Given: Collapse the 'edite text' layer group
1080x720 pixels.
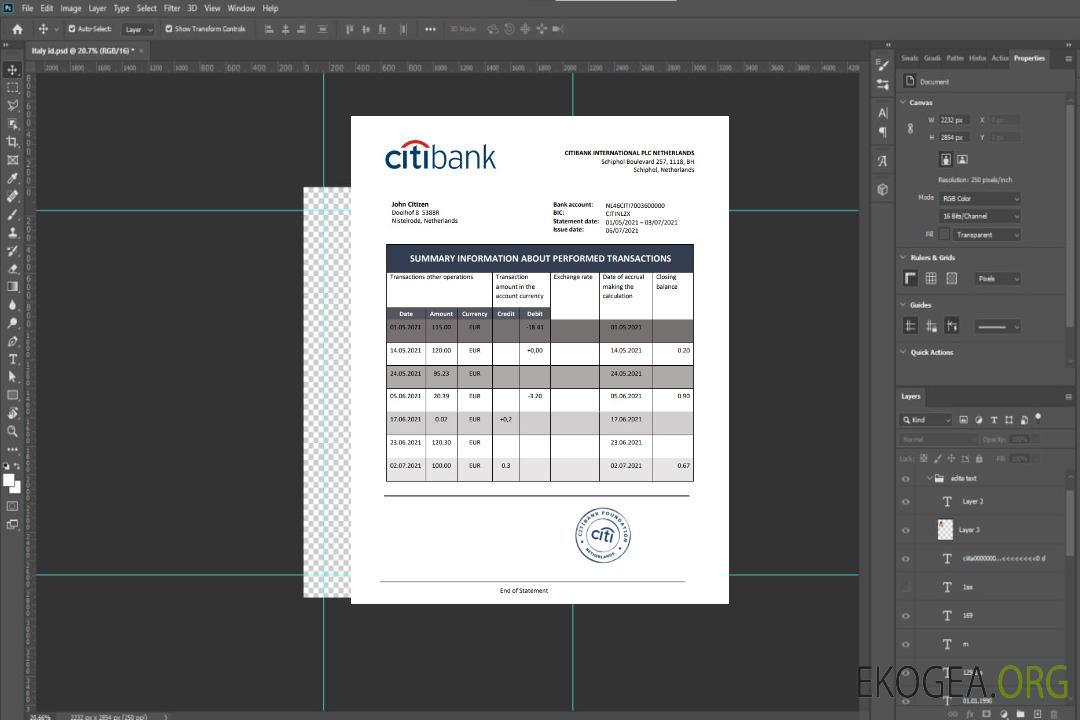Looking at the screenshot, I should [x=928, y=478].
